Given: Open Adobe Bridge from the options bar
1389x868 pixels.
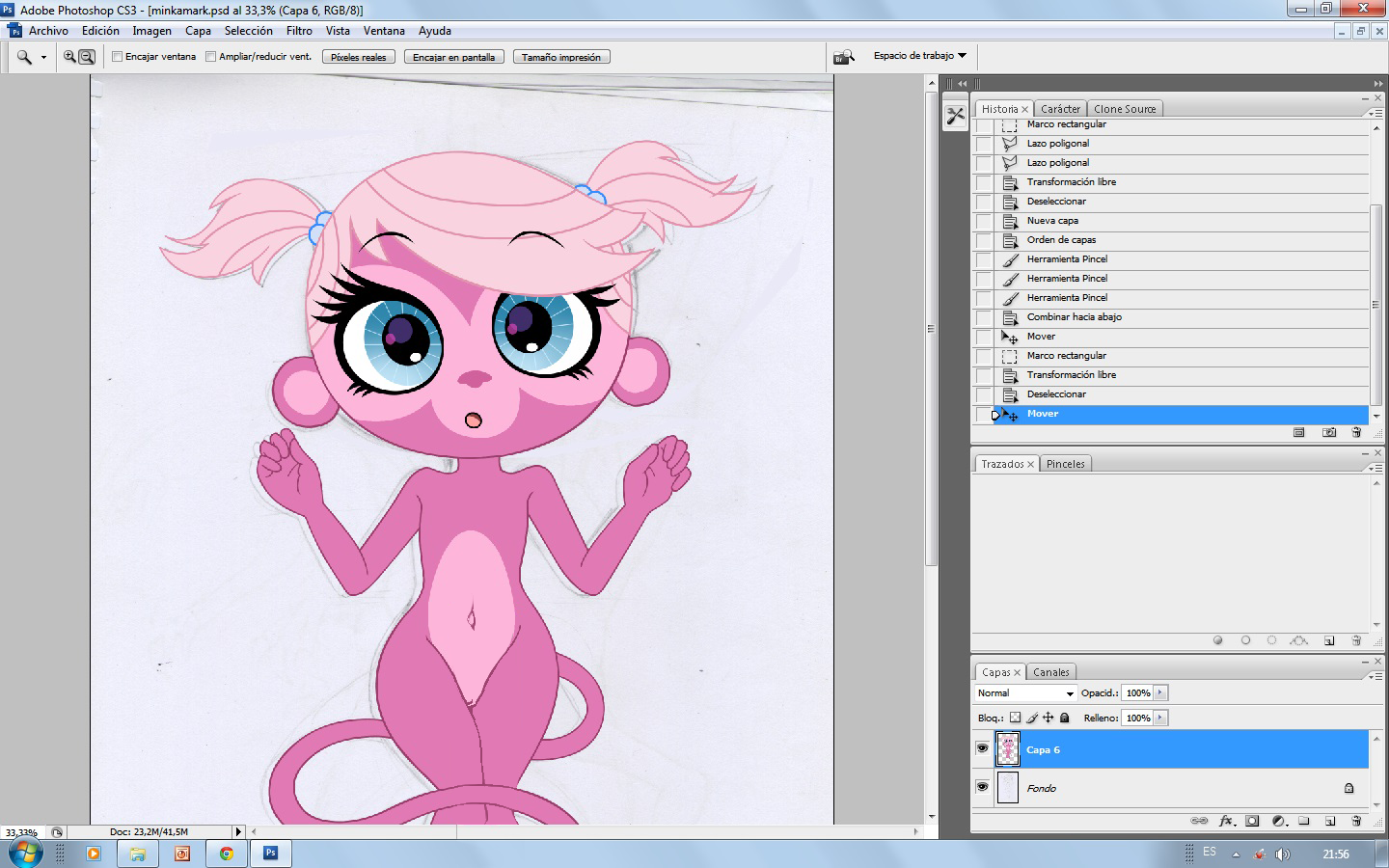Looking at the screenshot, I should (844, 57).
